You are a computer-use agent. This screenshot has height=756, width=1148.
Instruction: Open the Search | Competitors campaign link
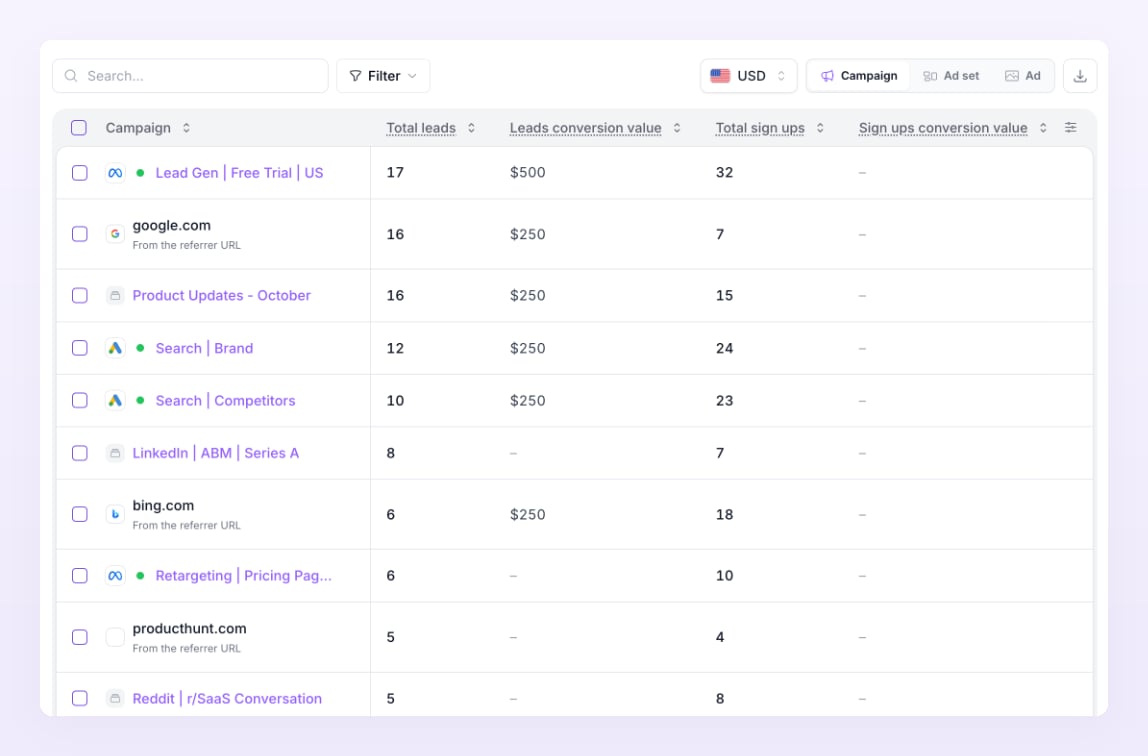tap(226, 401)
